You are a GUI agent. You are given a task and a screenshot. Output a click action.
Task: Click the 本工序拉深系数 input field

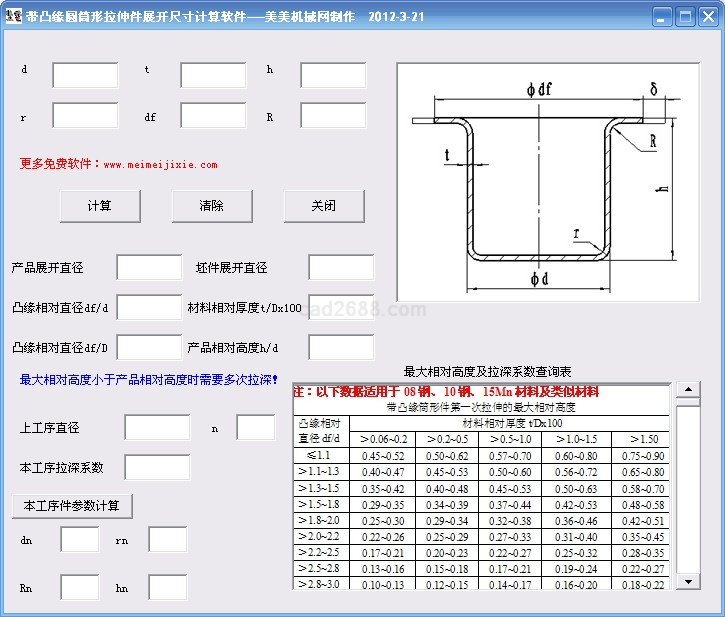point(157,468)
